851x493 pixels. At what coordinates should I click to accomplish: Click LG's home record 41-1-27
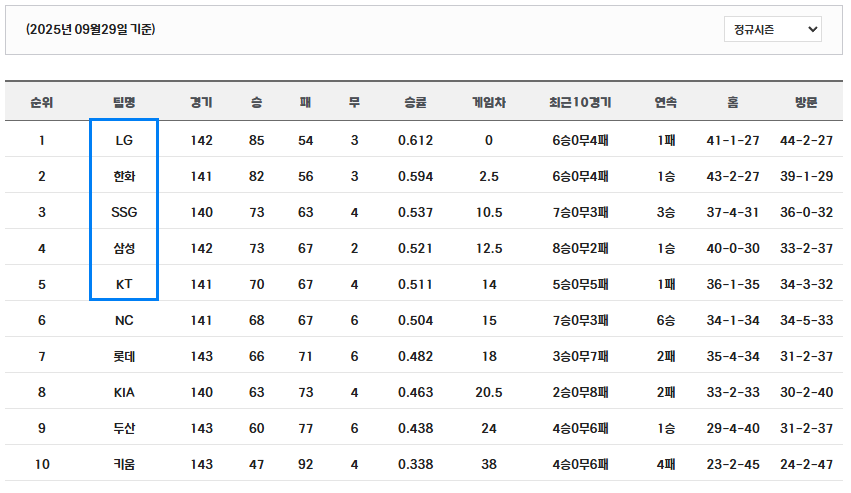[x=733, y=141]
